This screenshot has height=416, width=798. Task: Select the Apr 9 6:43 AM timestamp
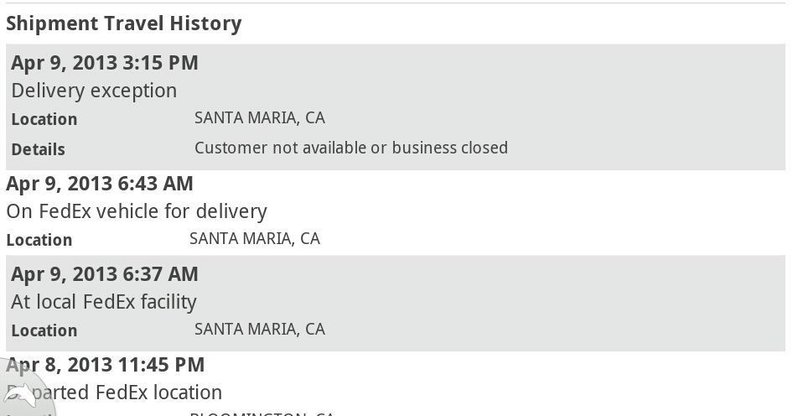(x=100, y=183)
